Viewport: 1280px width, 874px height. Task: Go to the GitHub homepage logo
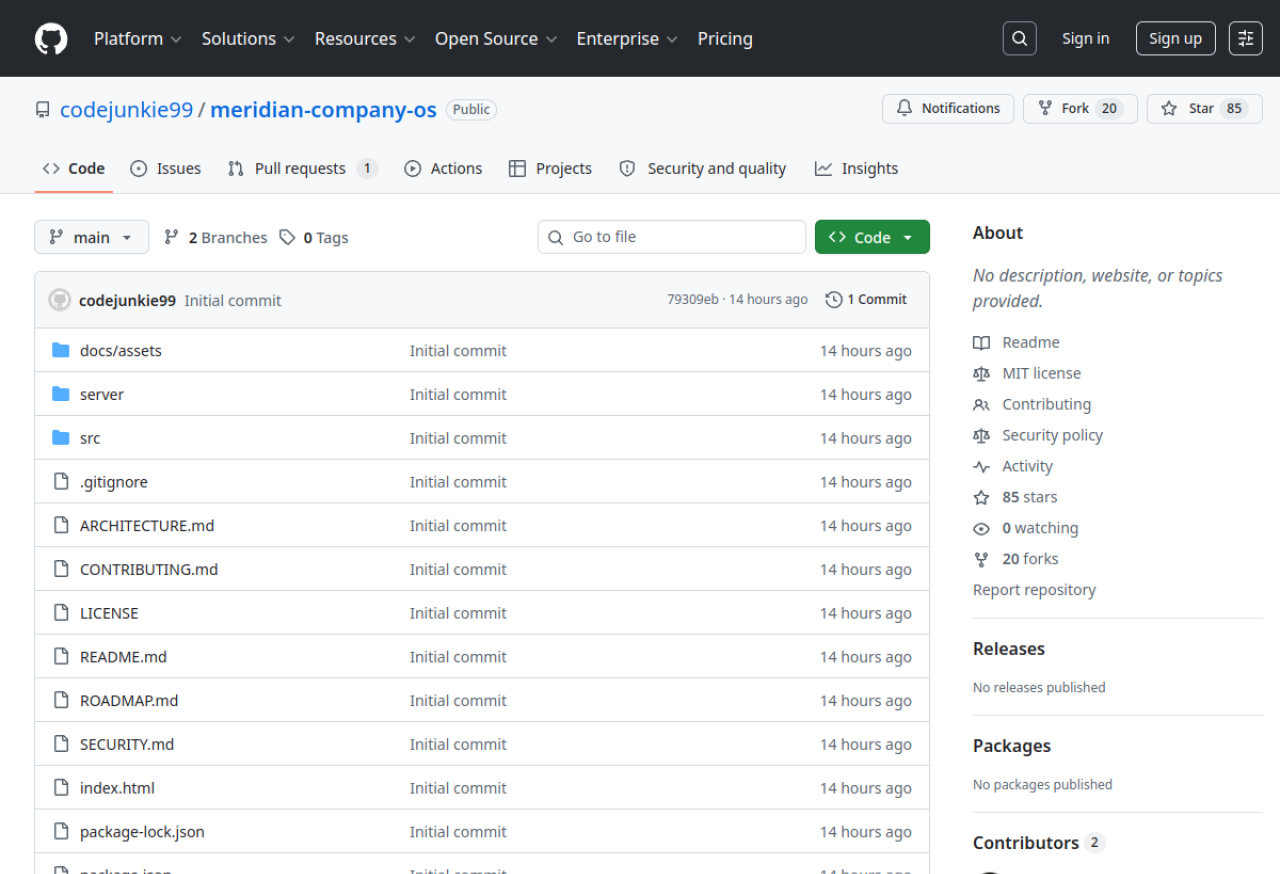coord(51,39)
